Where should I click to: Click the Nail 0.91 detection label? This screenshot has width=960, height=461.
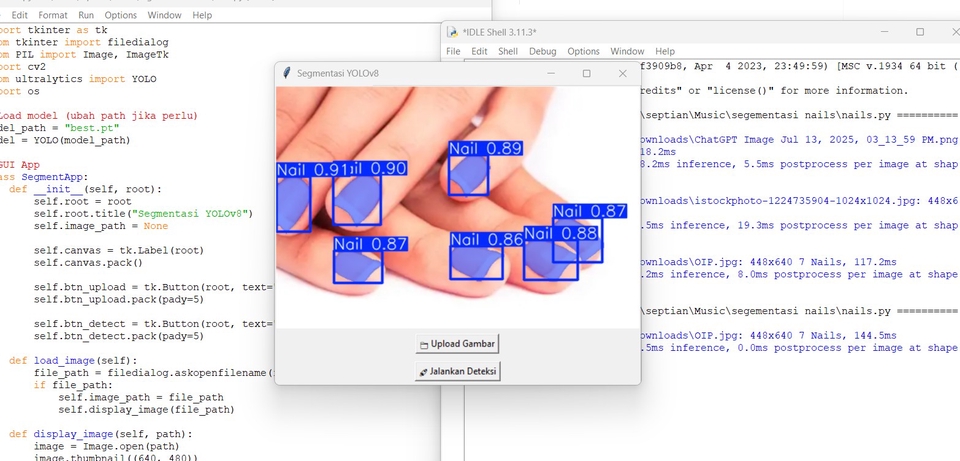coord(311,170)
